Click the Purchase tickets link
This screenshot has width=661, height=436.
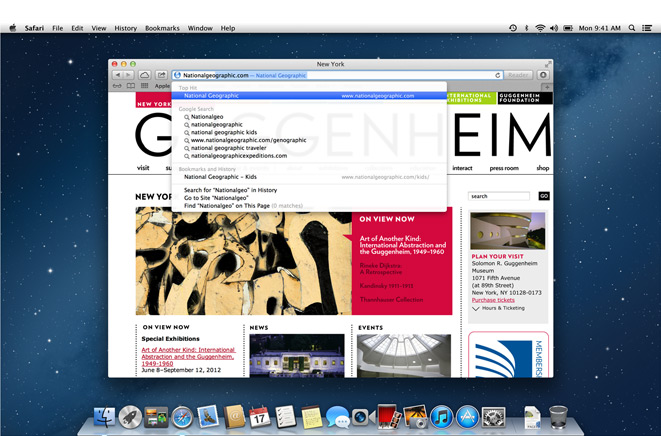(x=493, y=299)
